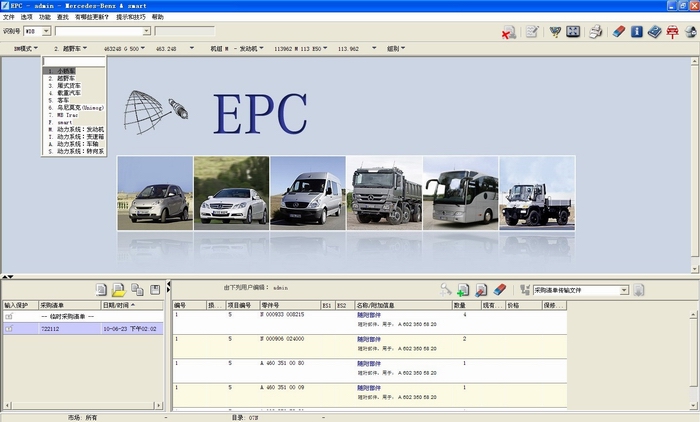
Task: Expand the '113.962' dropdown arrow
Action: (374, 48)
